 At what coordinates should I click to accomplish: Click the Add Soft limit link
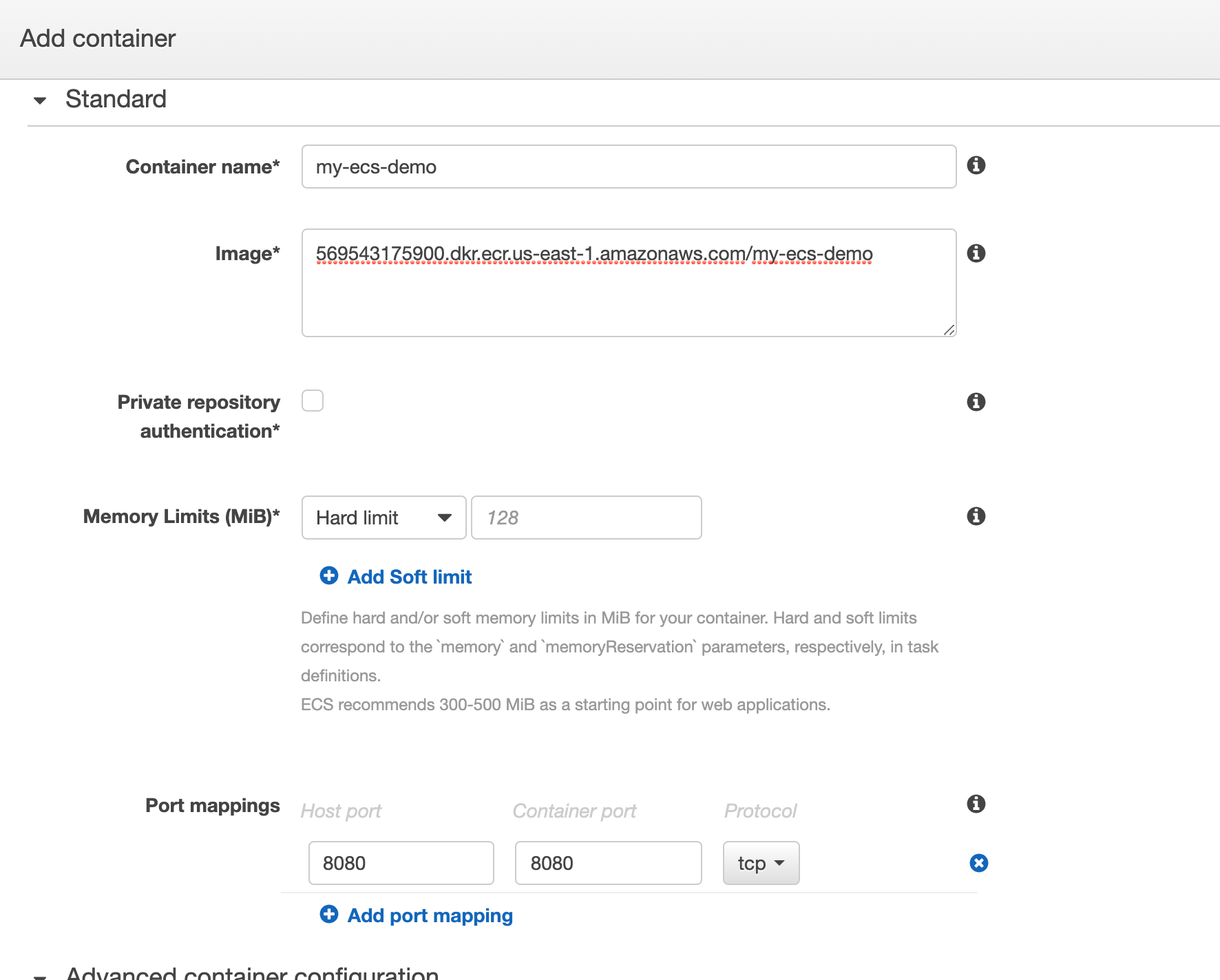pos(409,576)
